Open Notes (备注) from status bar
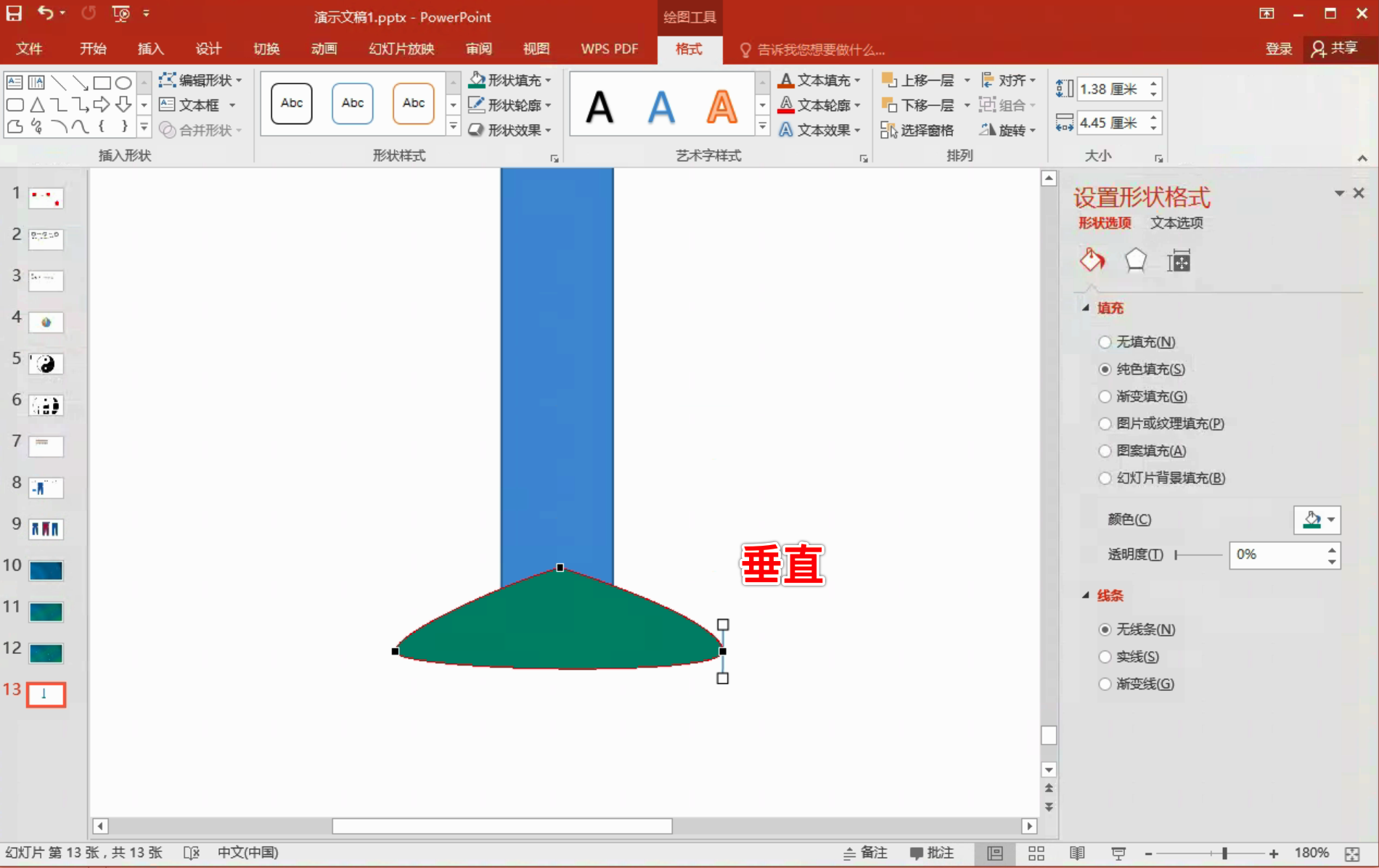The image size is (1379, 868). pos(865,853)
